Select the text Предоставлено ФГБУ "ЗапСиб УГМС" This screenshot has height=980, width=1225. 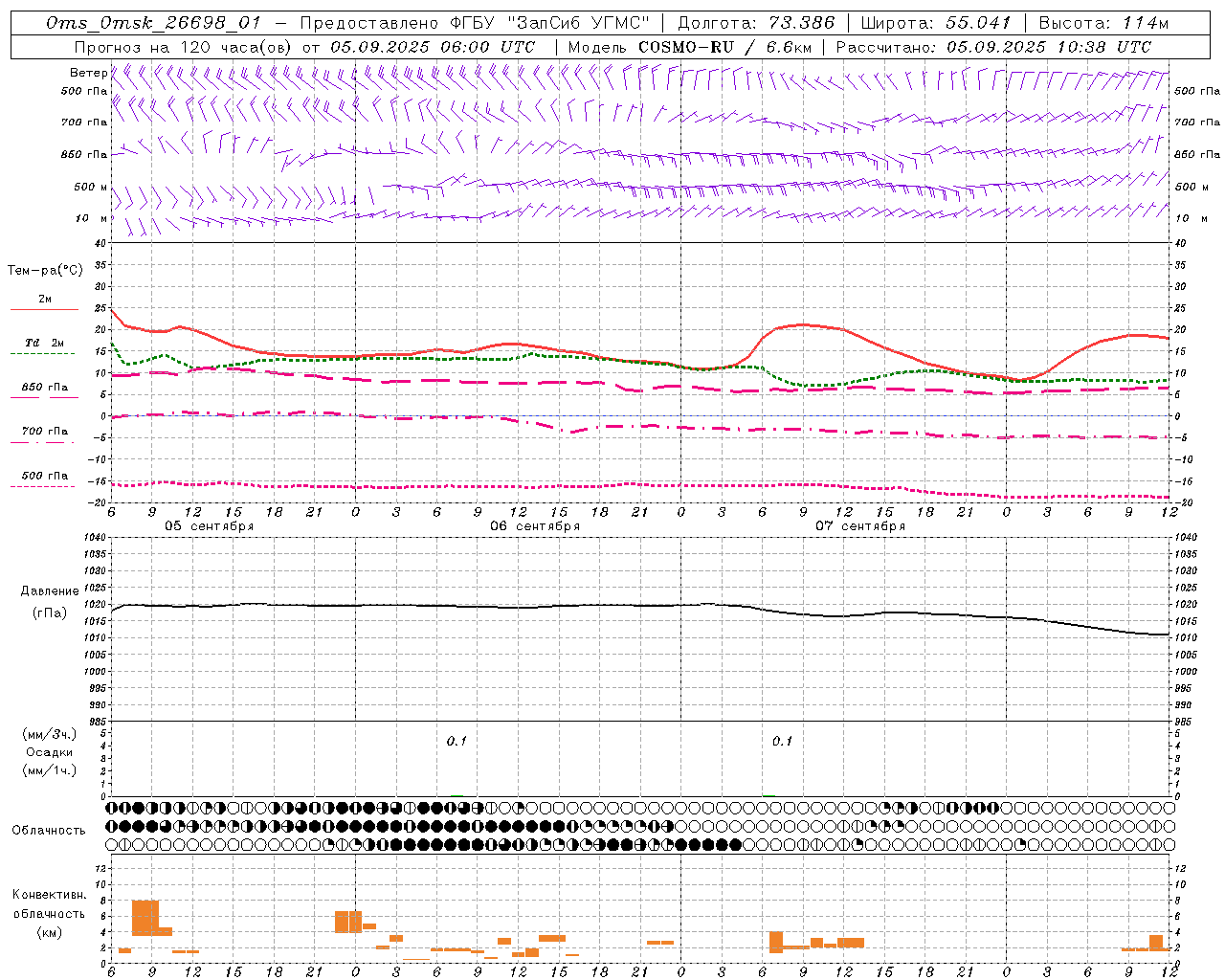coord(476,24)
